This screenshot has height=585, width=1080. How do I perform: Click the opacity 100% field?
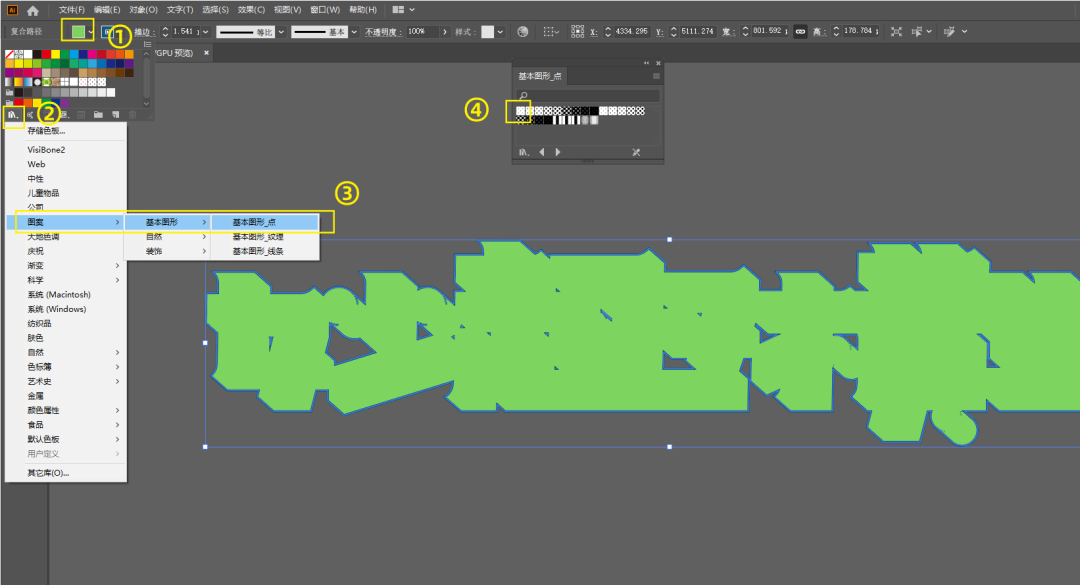coord(422,32)
